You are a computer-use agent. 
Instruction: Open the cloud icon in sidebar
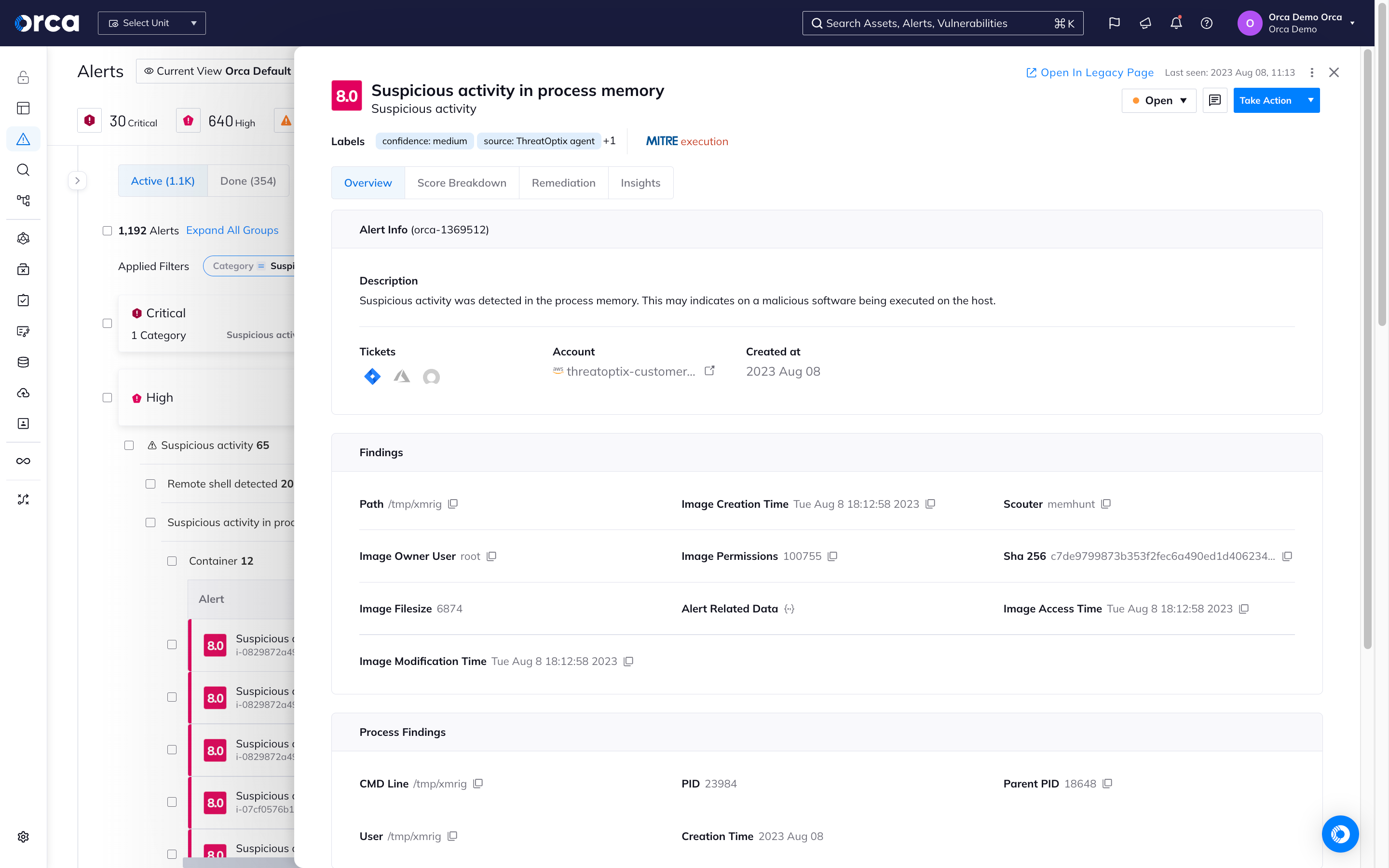(x=23, y=393)
